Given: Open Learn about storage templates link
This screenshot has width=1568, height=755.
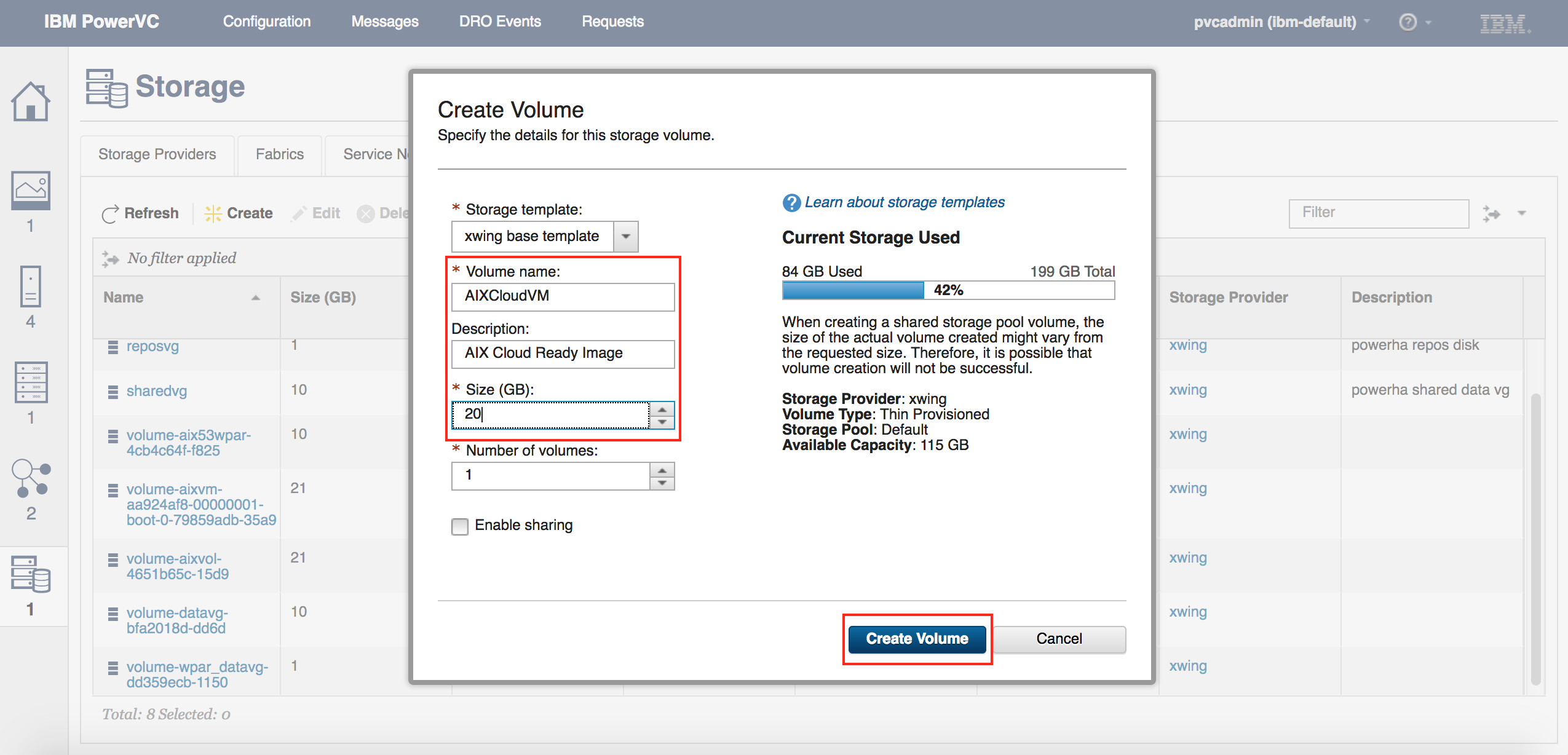Looking at the screenshot, I should (x=905, y=202).
